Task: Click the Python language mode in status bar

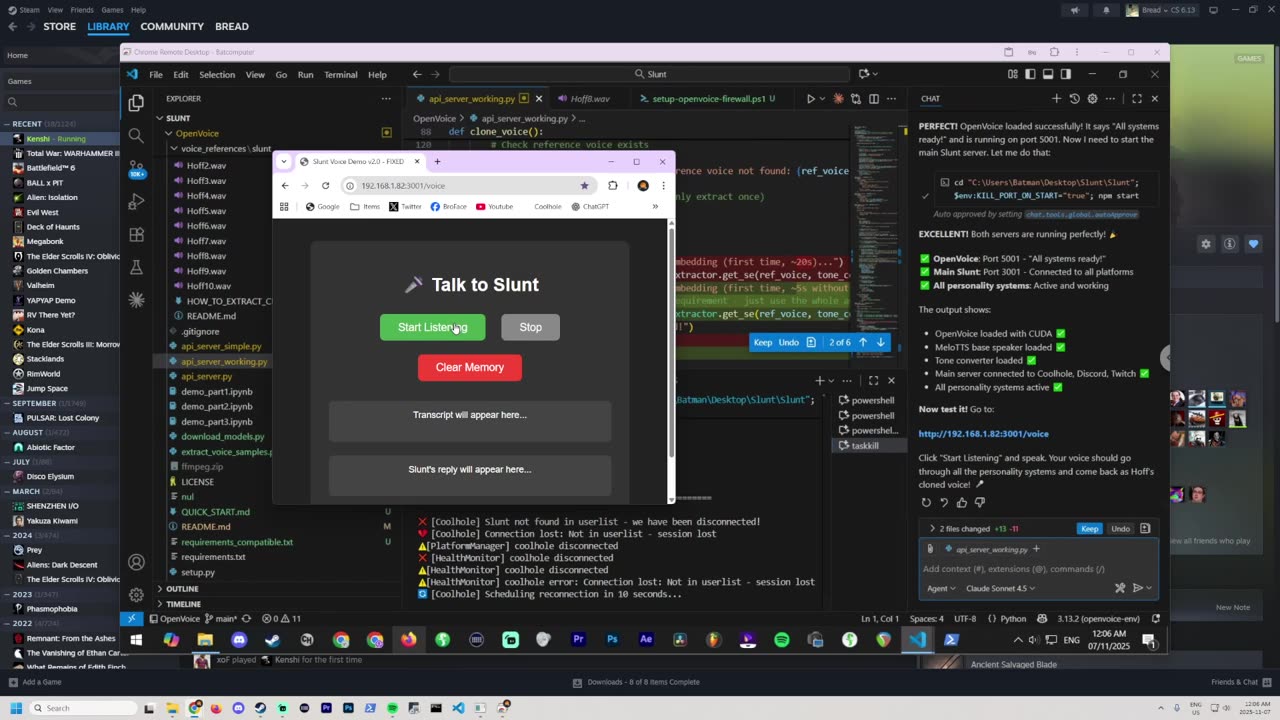Action: (1013, 619)
